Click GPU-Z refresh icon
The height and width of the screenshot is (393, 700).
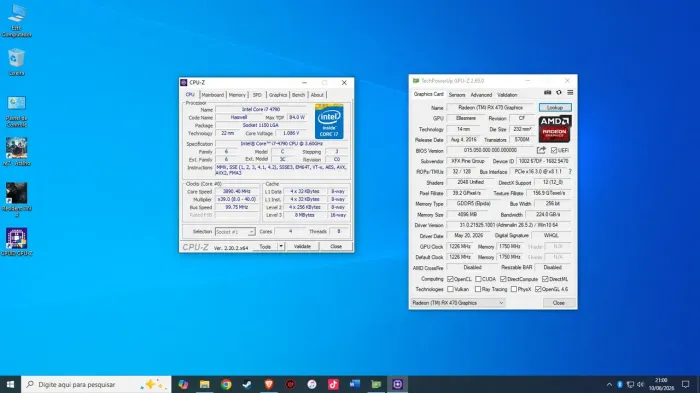tap(558, 92)
